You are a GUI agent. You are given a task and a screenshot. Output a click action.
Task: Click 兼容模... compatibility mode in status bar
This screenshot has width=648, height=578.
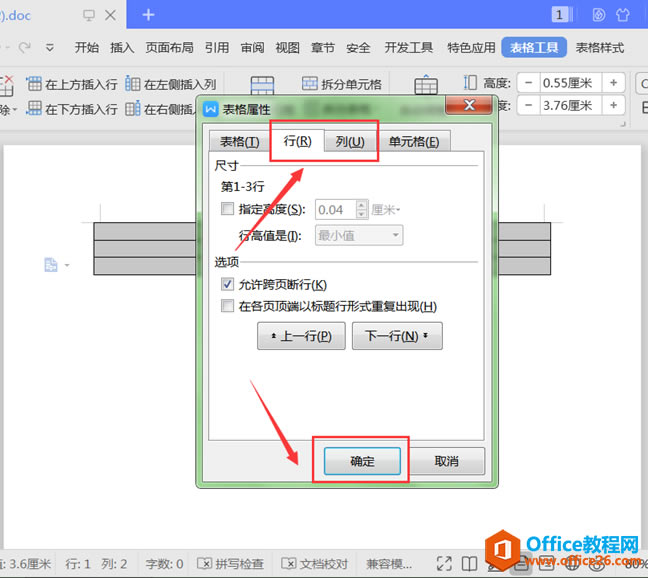pos(388,564)
